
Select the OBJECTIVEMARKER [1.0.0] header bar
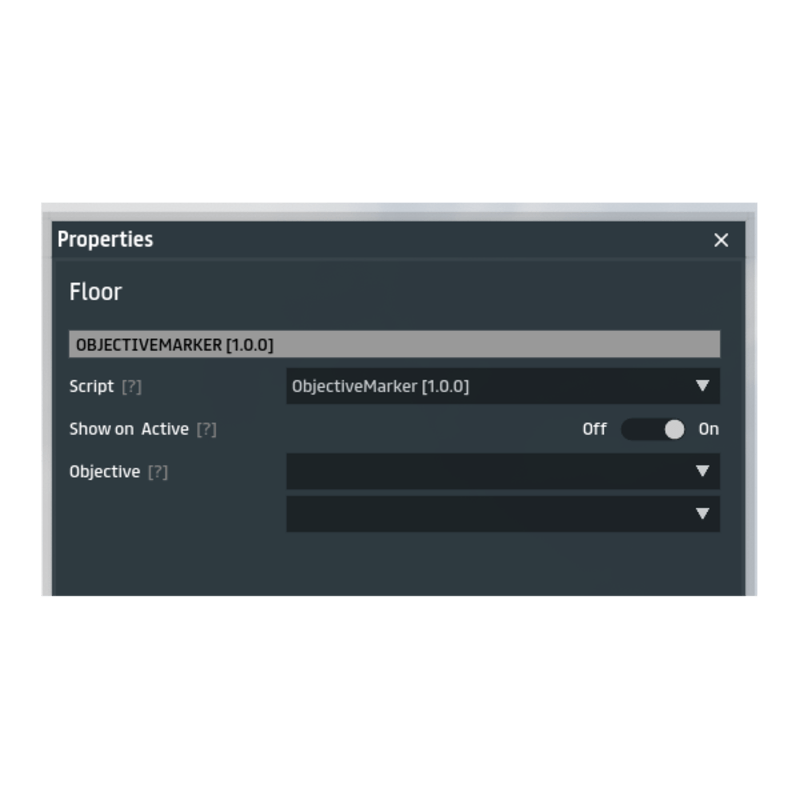(394, 344)
